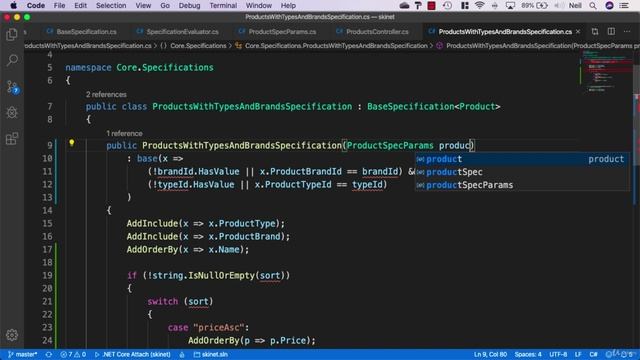This screenshot has width=640, height=360.
Task: Click 'Ln 9, Col 80' cursor position
Action: tap(490, 354)
